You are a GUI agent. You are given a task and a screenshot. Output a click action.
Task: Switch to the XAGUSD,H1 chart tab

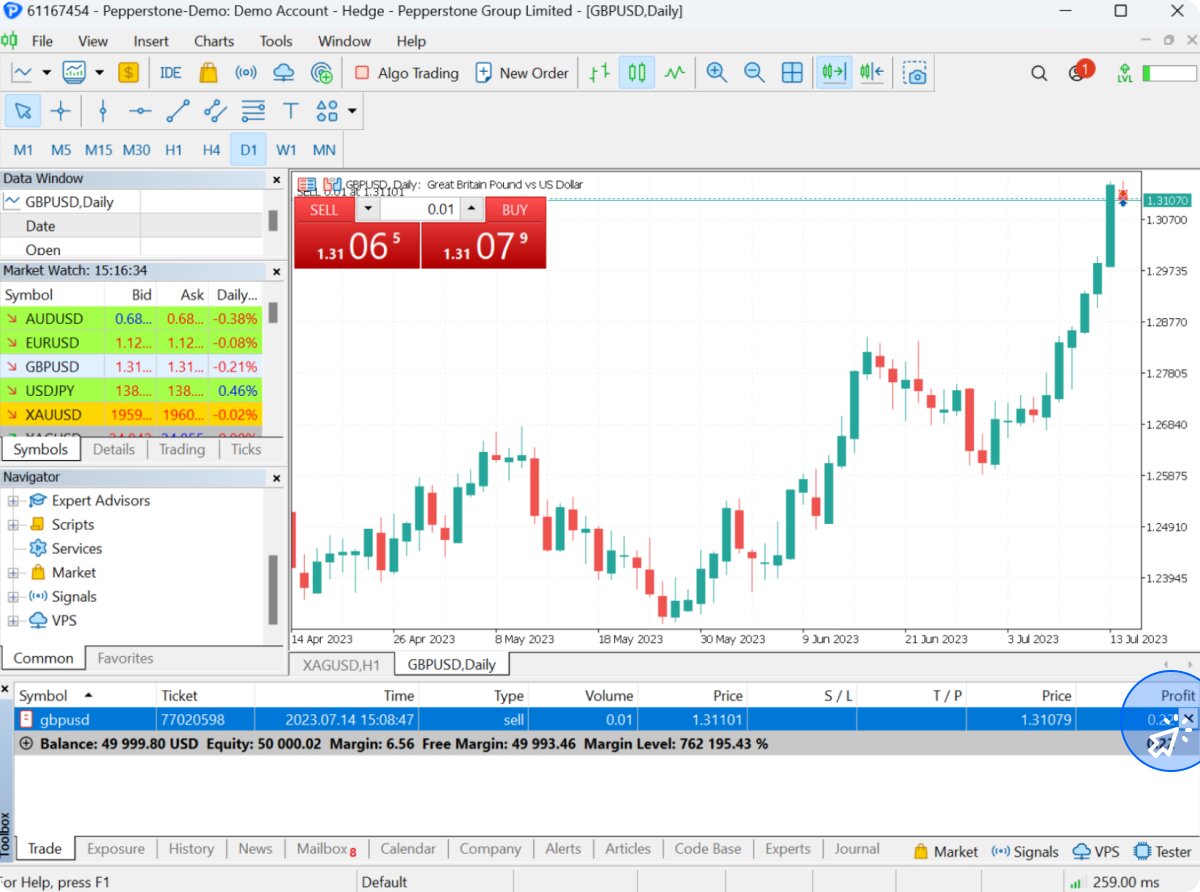pyautogui.click(x=343, y=664)
